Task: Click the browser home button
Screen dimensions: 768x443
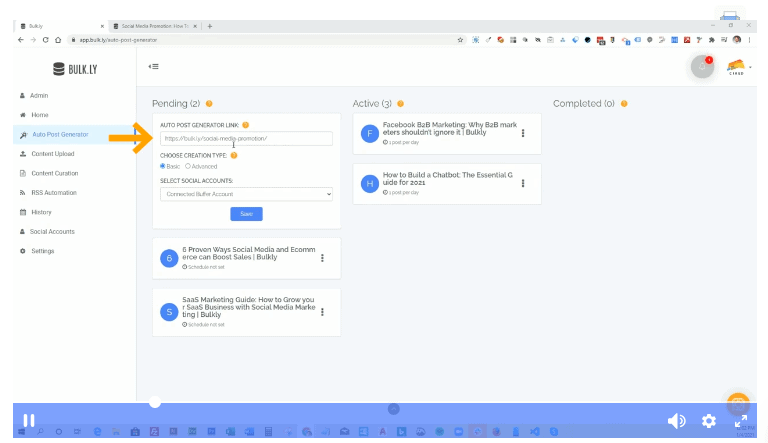Action: click(x=58, y=40)
